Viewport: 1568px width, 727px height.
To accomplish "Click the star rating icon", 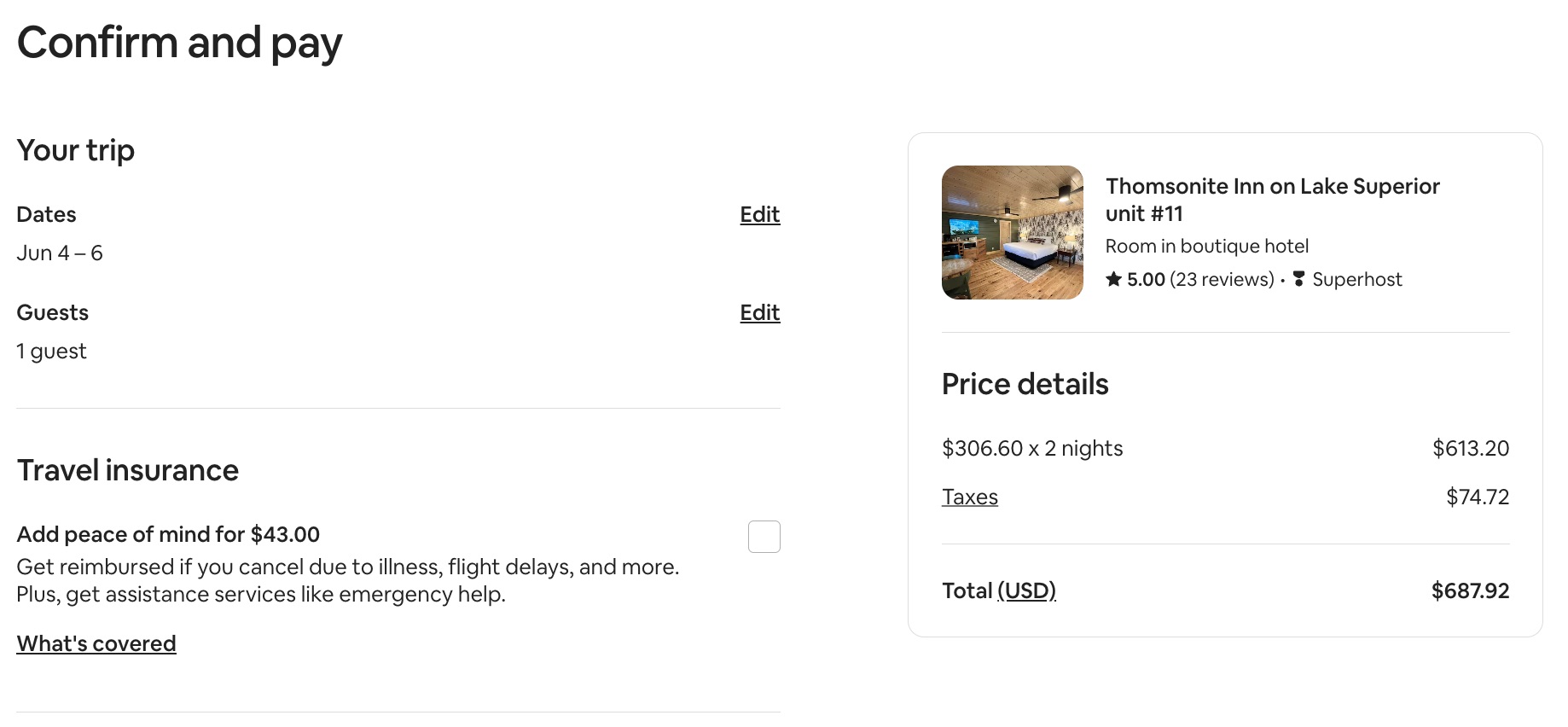I will click(1115, 279).
